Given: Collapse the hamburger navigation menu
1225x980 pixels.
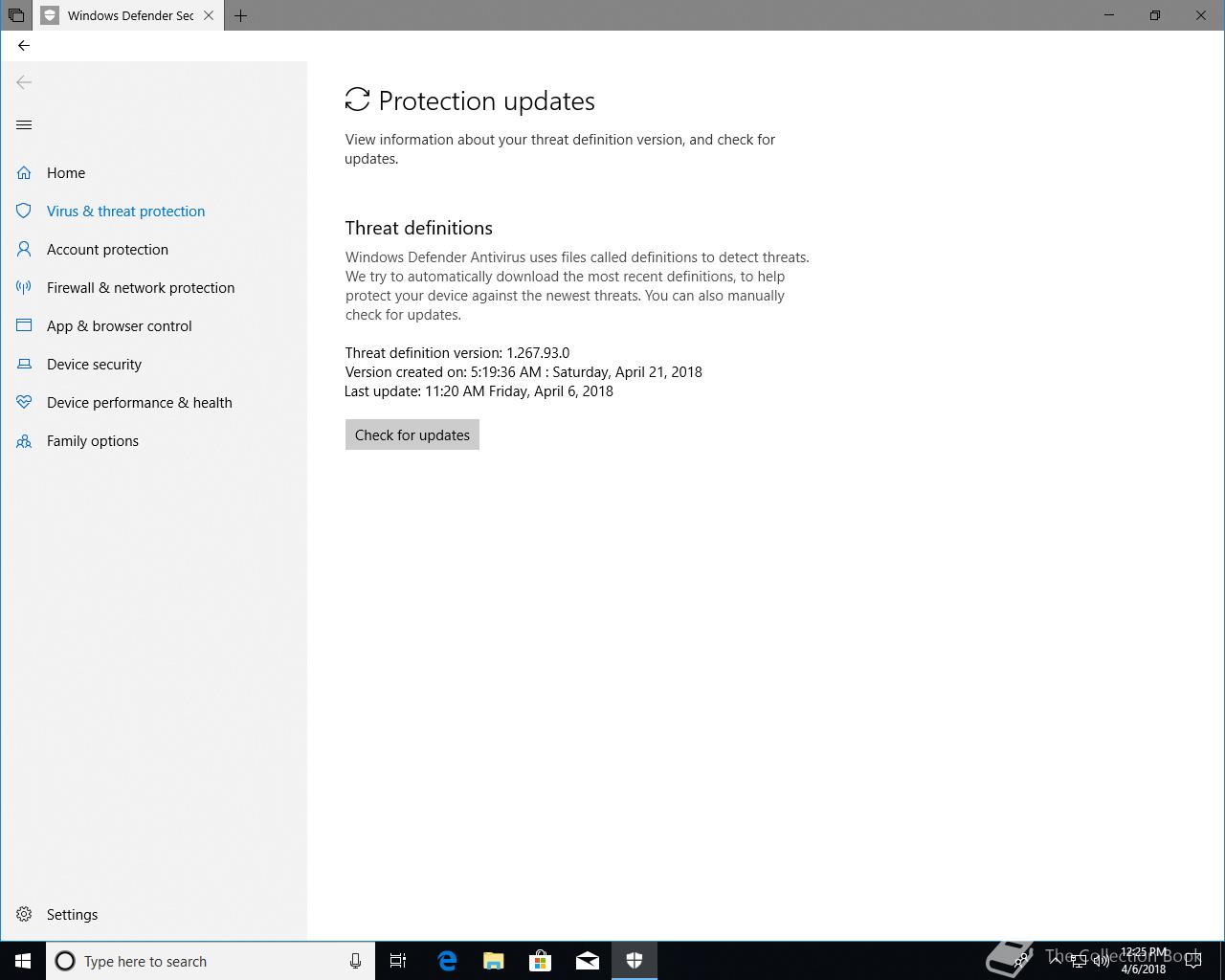Looking at the screenshot, I should (x=24, y=125).
